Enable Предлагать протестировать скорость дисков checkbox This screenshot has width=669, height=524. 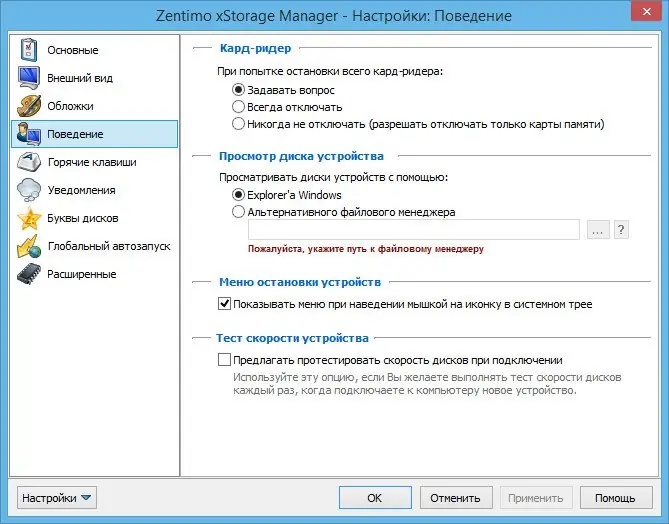coord(224,360)
